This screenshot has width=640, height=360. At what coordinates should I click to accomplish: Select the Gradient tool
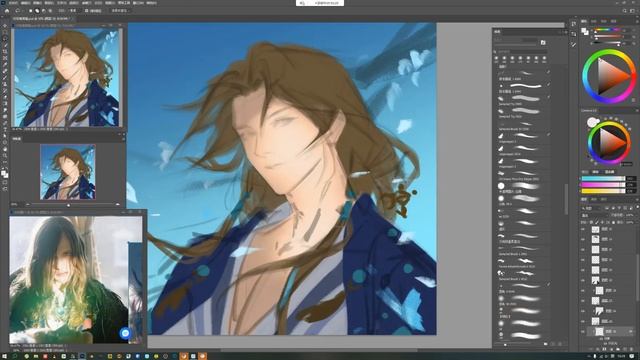(5, 104)
